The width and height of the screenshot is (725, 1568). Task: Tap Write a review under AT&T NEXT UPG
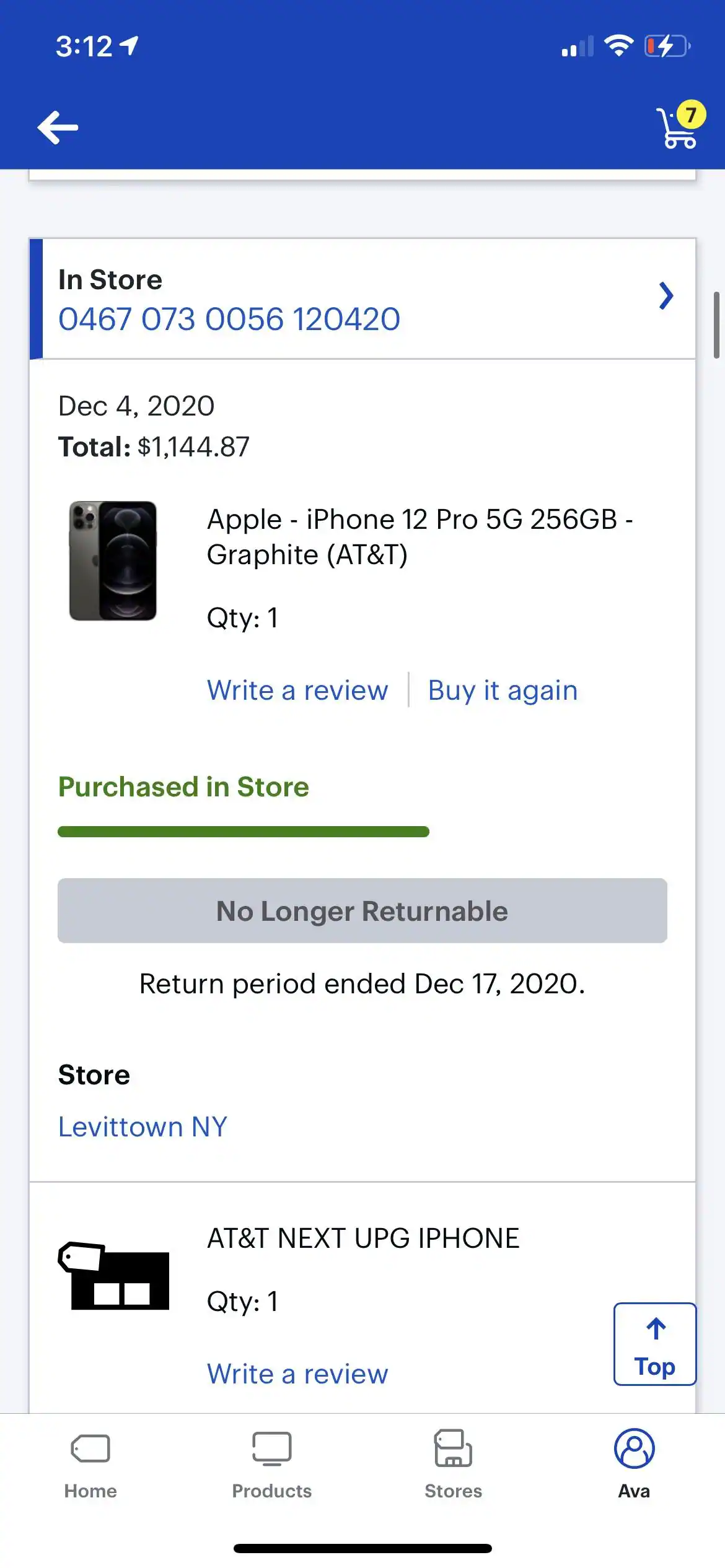pos(297,1374)
